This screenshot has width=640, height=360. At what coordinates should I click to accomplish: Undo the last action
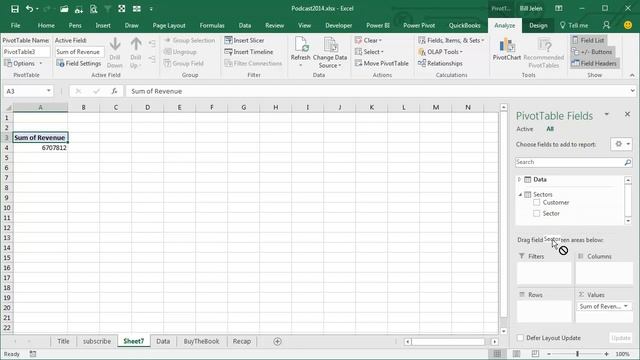click(29, 9)
